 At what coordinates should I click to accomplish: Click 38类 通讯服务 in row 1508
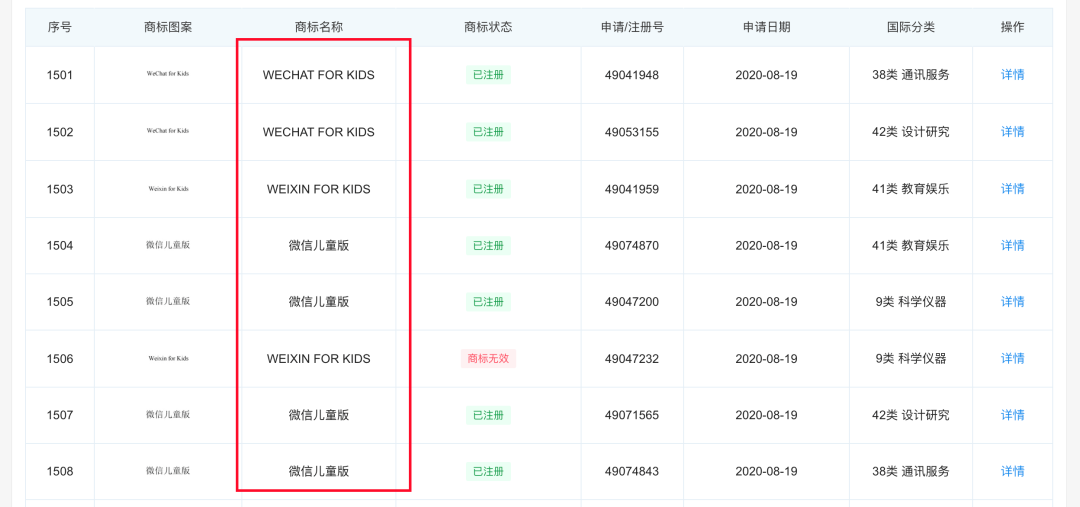(911, 471)
